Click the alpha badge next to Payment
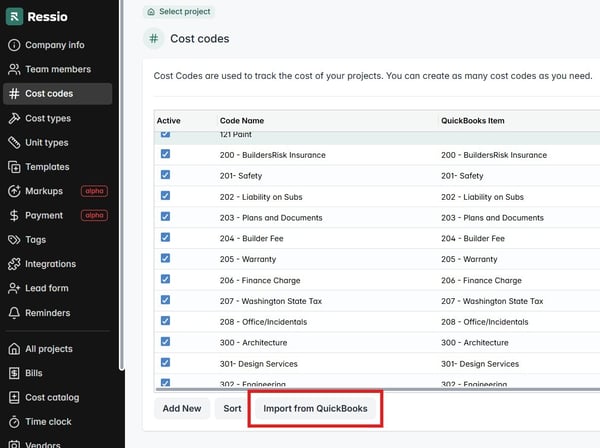Image resolution: width=600 pixels, height=448 pixels. pos(94,215)
